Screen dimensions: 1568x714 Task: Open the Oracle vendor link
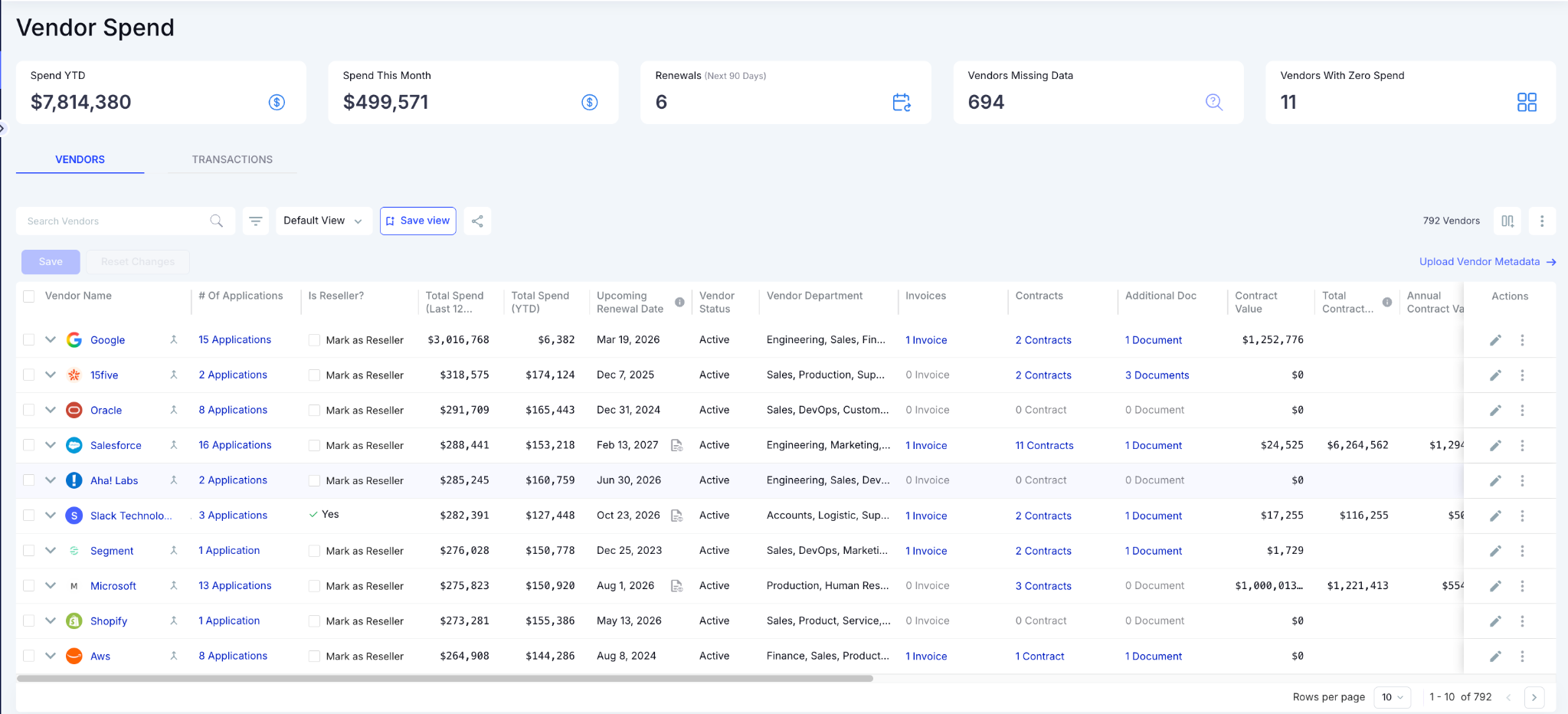(x=106, y=411)
